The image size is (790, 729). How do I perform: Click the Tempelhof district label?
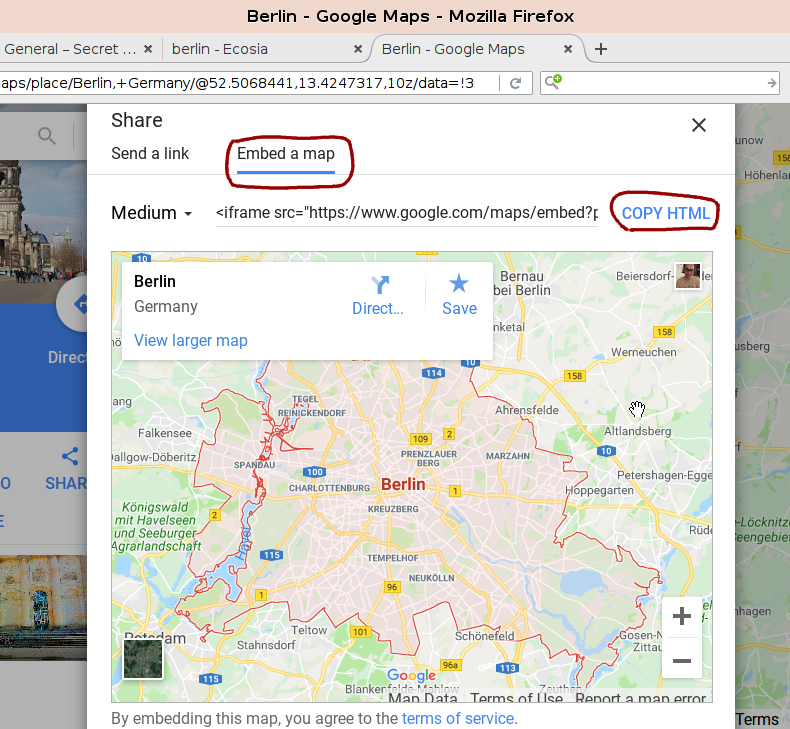[x=392, y=558]
